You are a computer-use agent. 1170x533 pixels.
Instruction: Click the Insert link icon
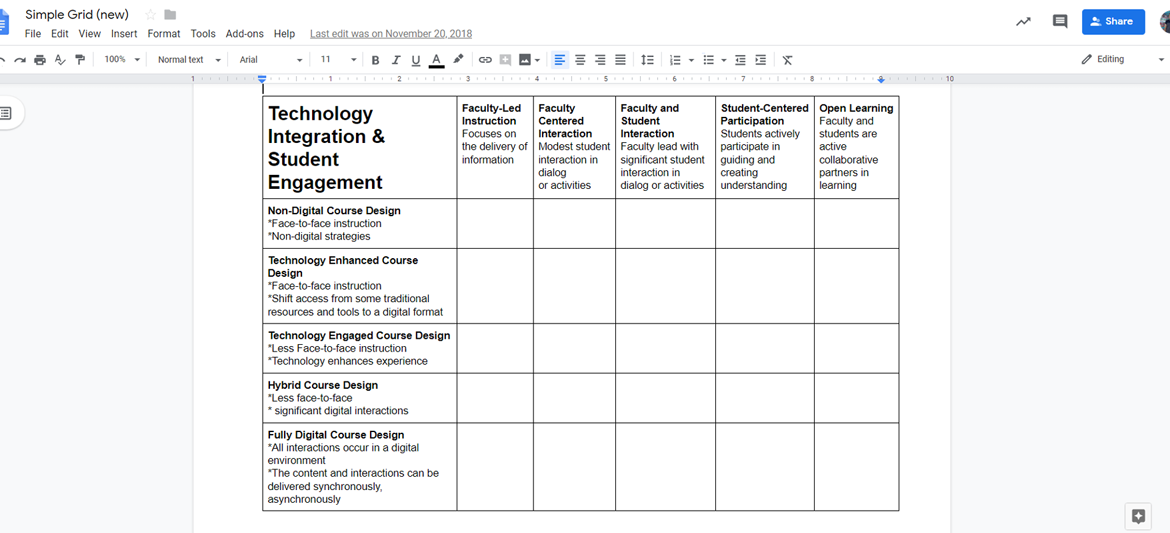pyautogui.click(x=485, y=60)
